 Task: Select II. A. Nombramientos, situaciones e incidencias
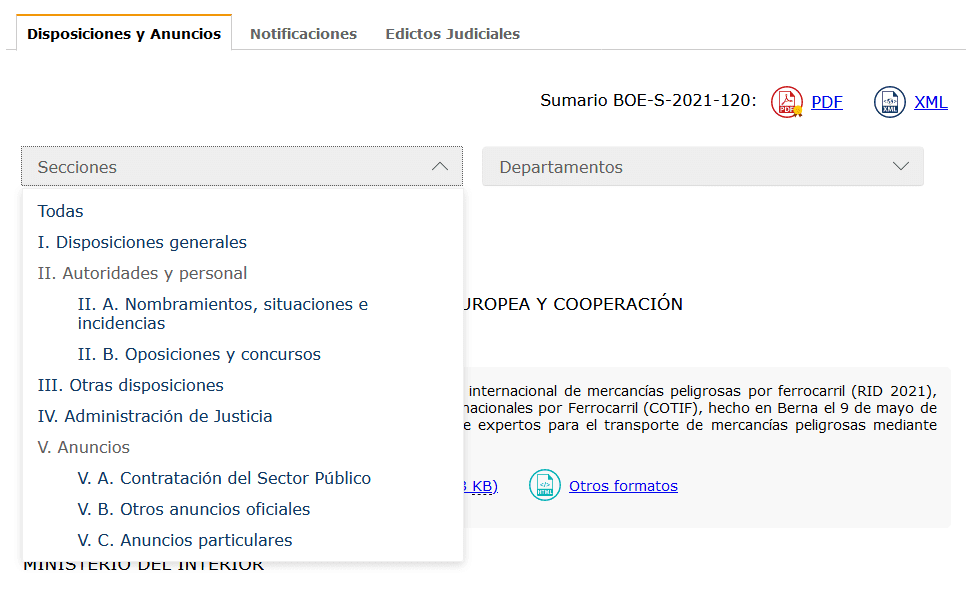(222, 313)
